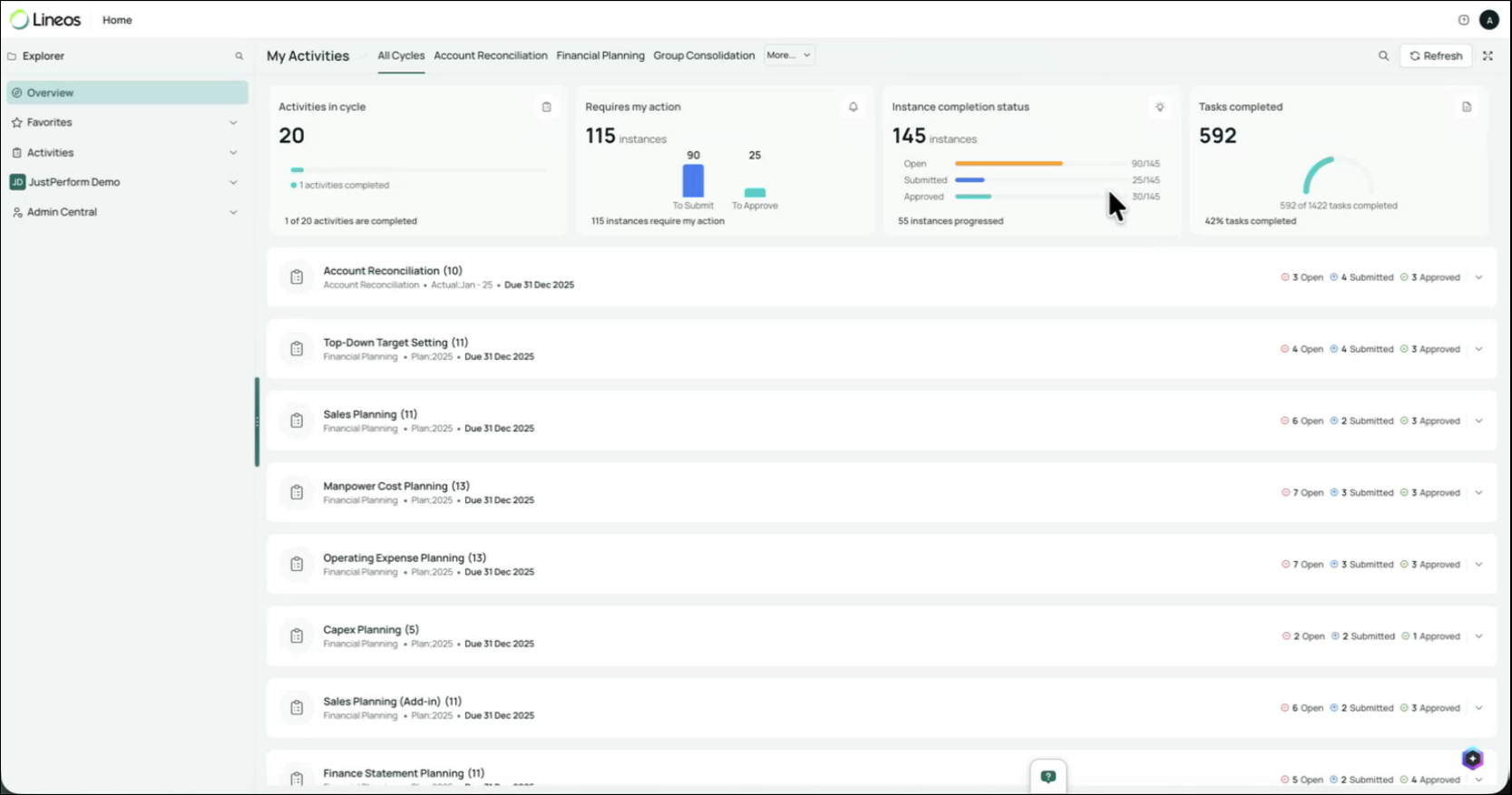Select Overview in the sidebar
The image size is (1512, 795).
[127, 92]
